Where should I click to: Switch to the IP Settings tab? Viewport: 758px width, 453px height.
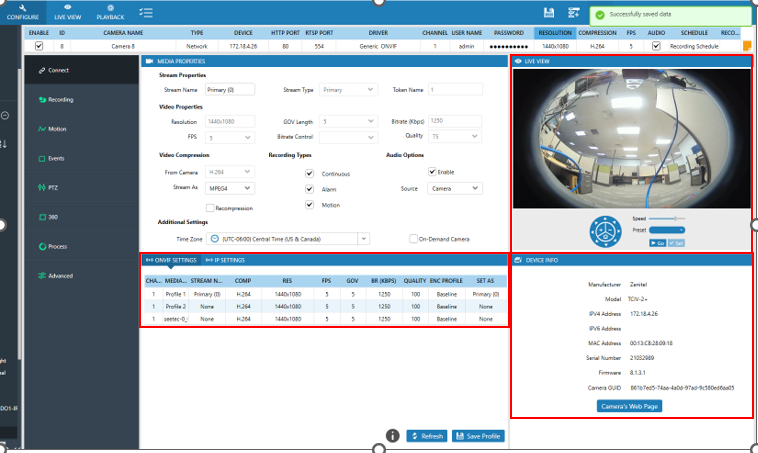(x=224, y=260)
